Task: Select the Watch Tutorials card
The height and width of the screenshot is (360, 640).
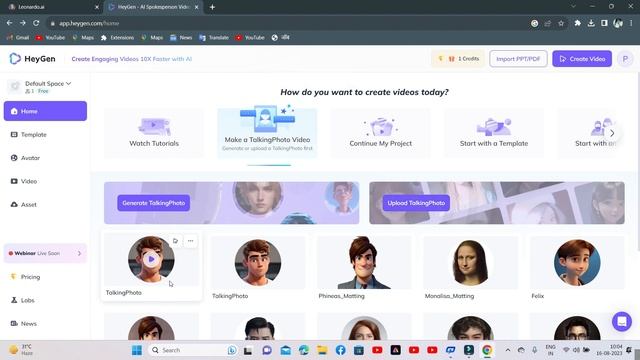Action: click(154, 133)
